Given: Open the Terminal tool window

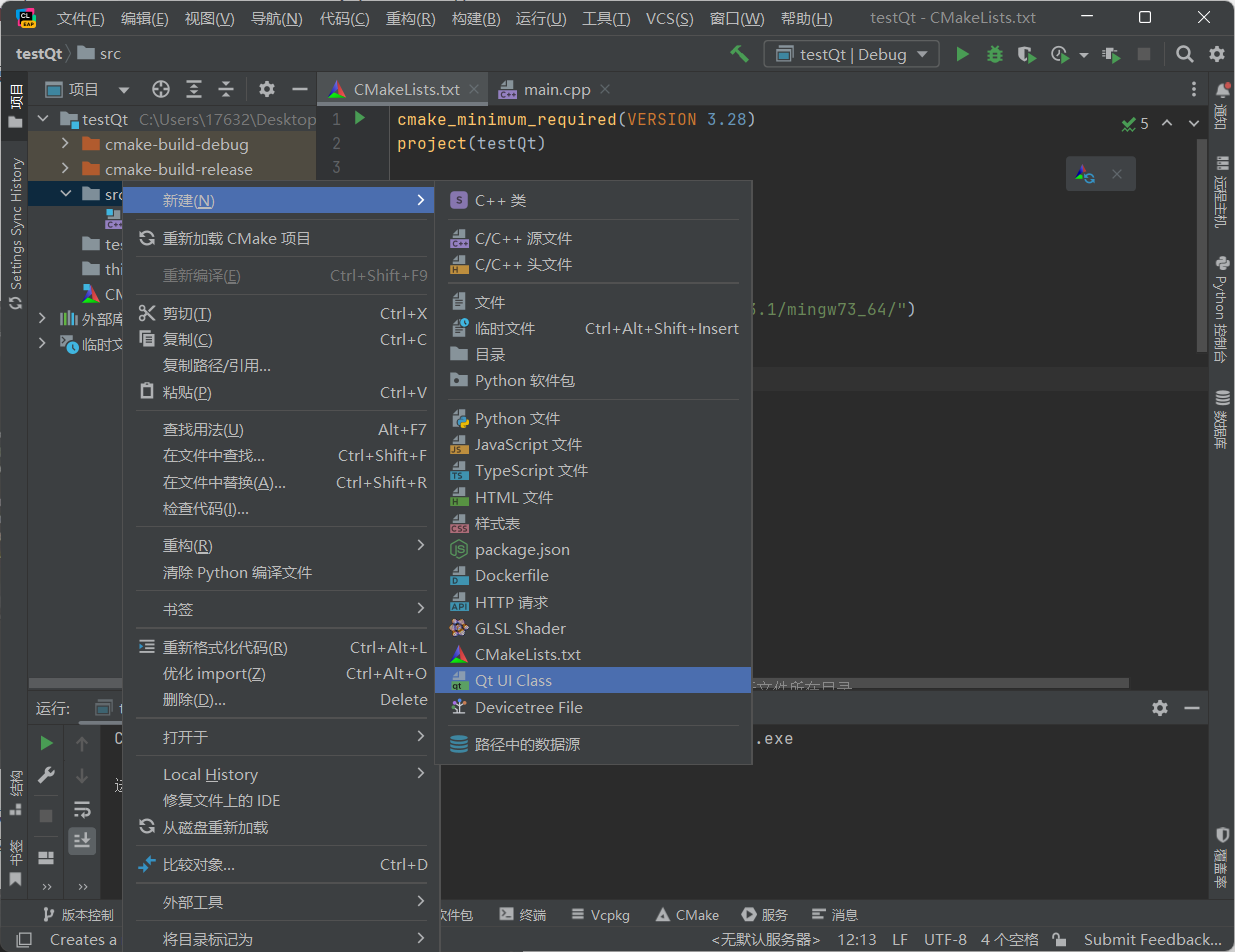Looking at the screenshot, I should coord(522,914).
